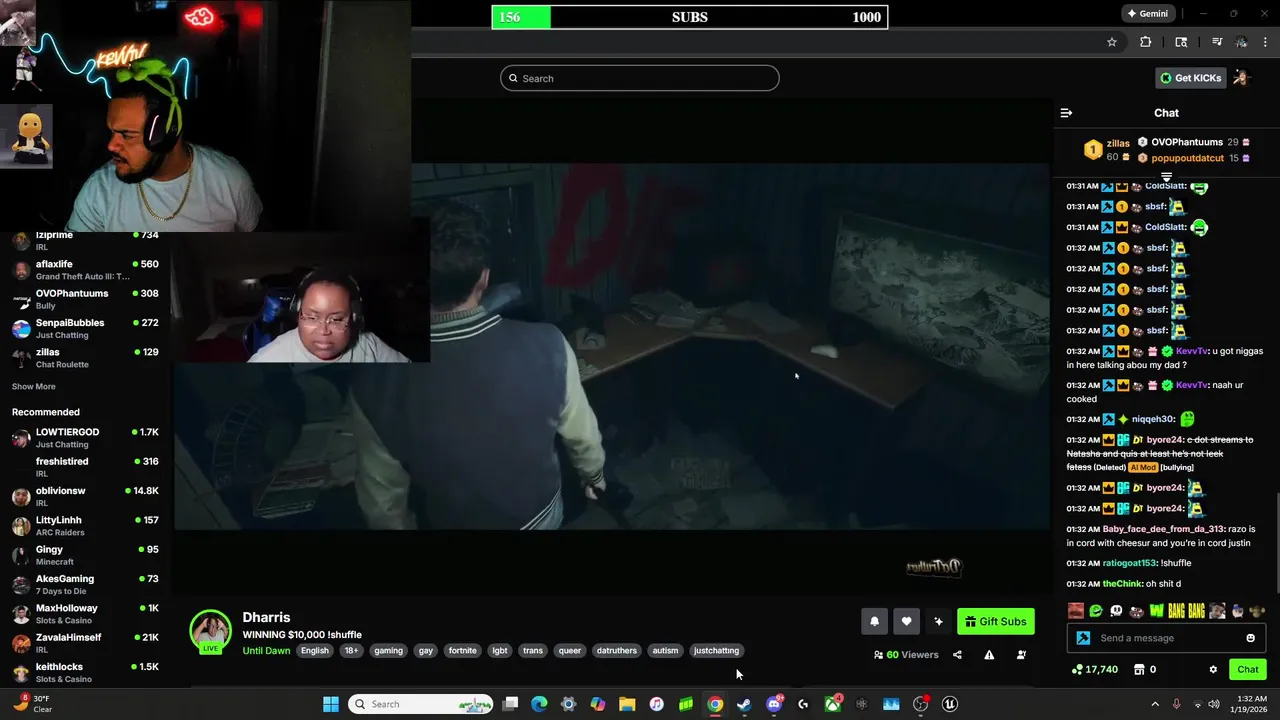Image resolution: width=1280 pixels, height=720 pixels.
Task: Click the gavel badge icon in the message box
Action: pyautogui.click(x=1083, y=638)
